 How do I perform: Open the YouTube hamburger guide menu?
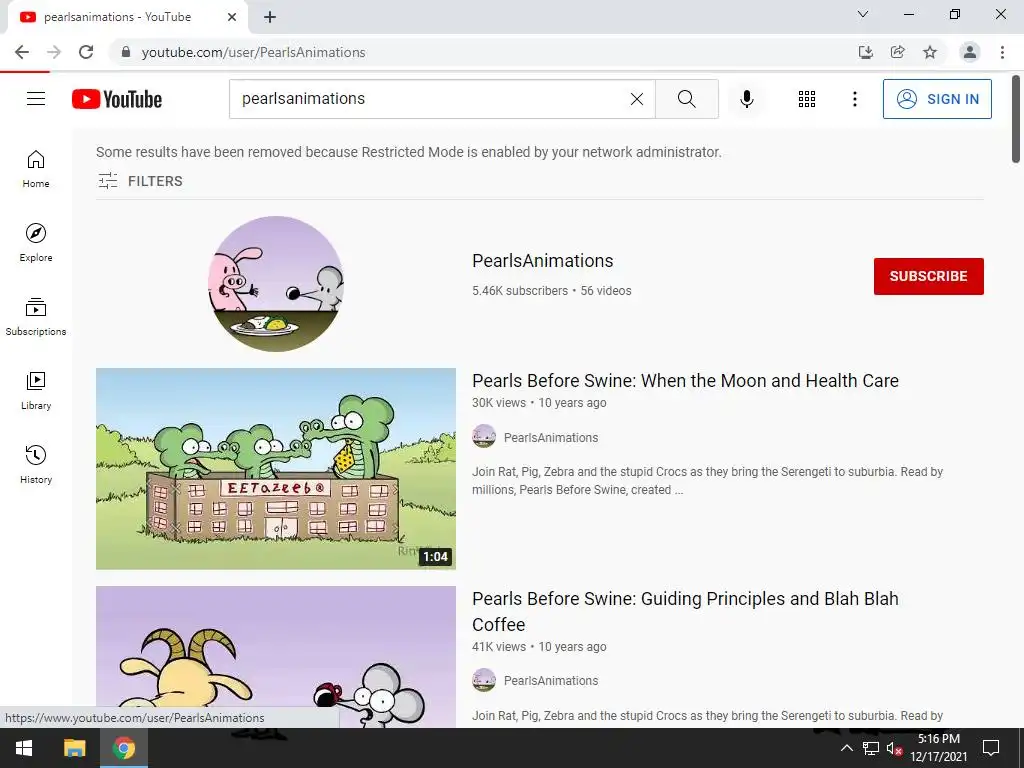click(x=36, y=99)
